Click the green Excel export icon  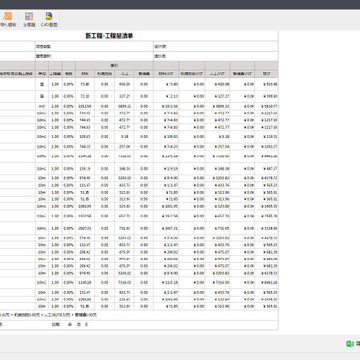tap(350, 344)
